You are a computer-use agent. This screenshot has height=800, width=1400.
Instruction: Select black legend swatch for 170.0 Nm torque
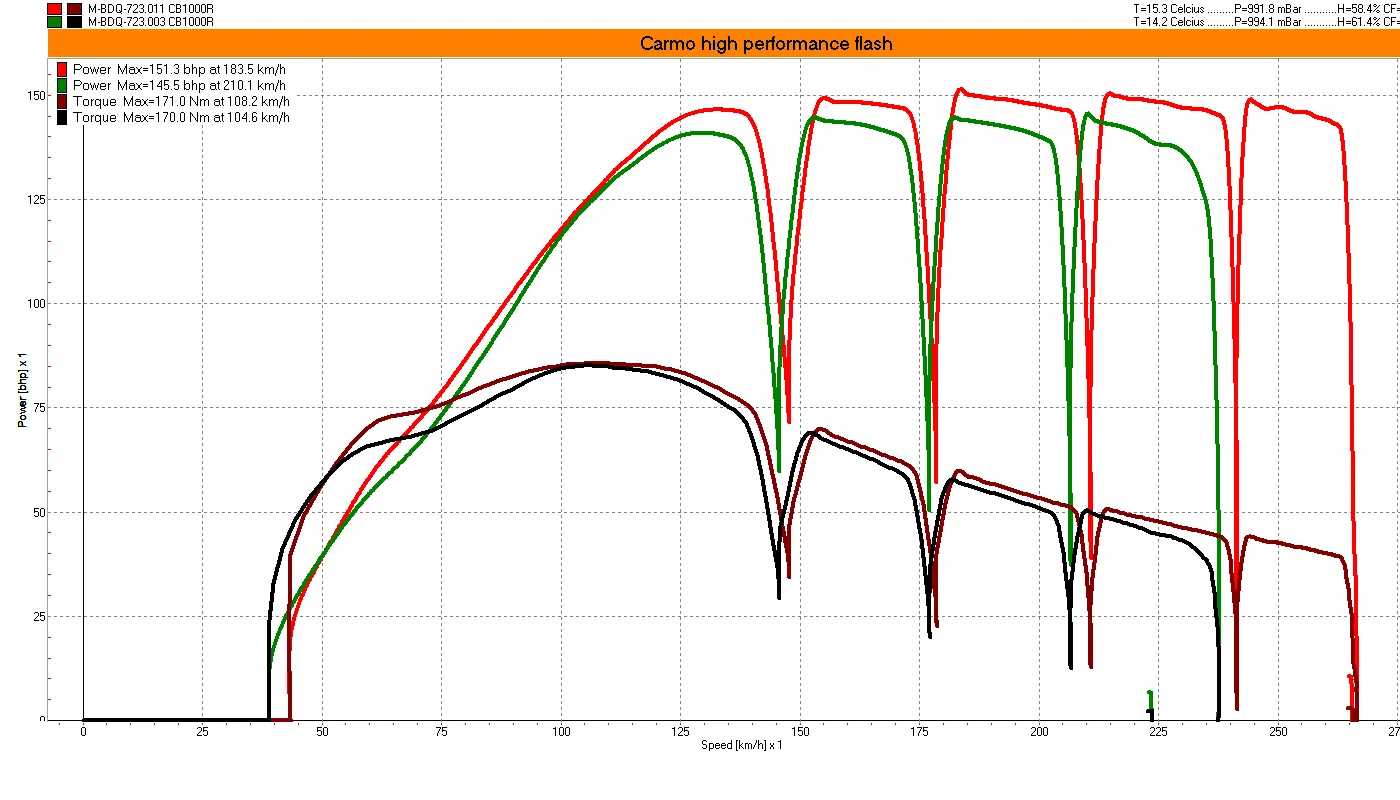coord(62,117)
